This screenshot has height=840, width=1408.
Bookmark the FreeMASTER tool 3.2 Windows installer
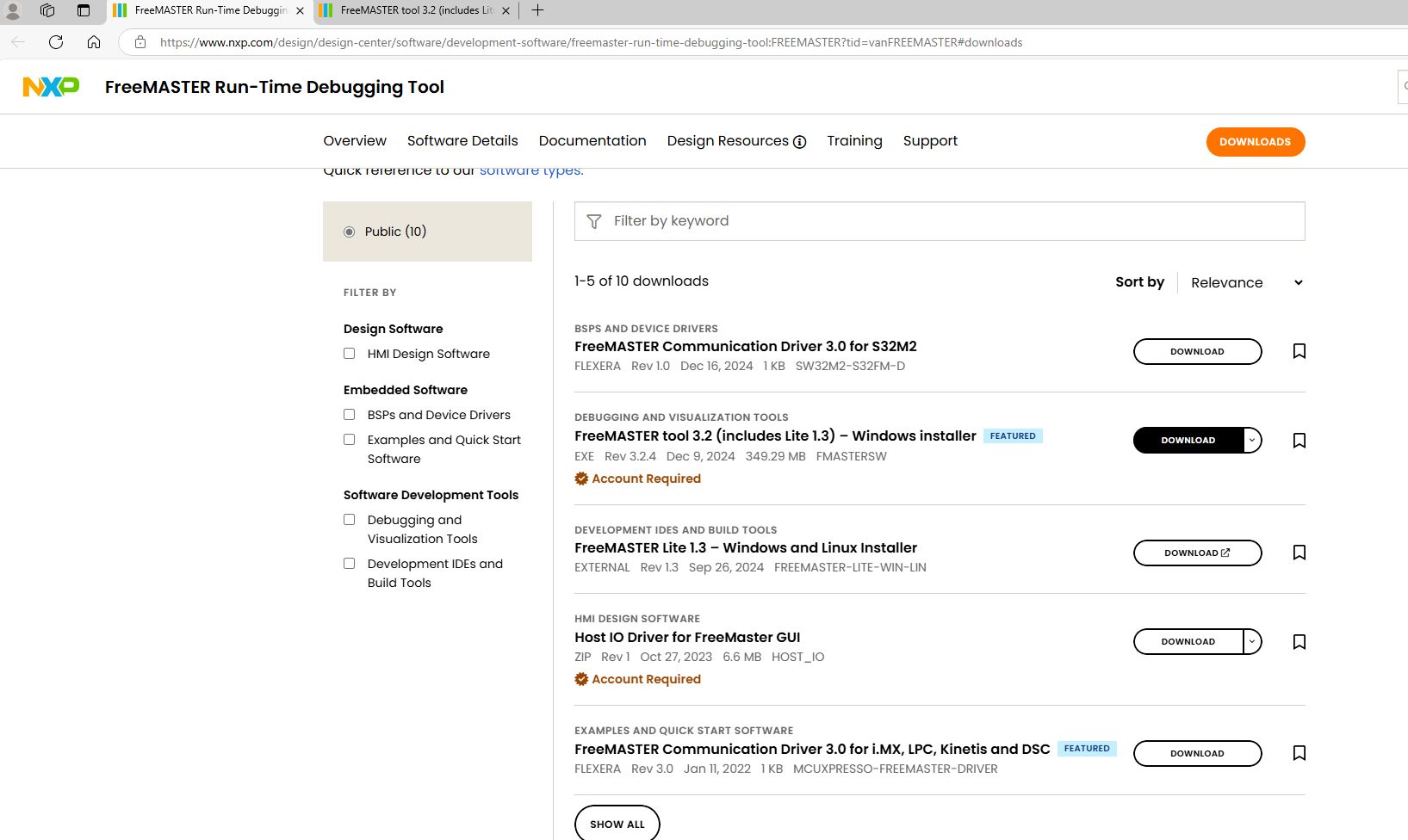pos(1299,441)
